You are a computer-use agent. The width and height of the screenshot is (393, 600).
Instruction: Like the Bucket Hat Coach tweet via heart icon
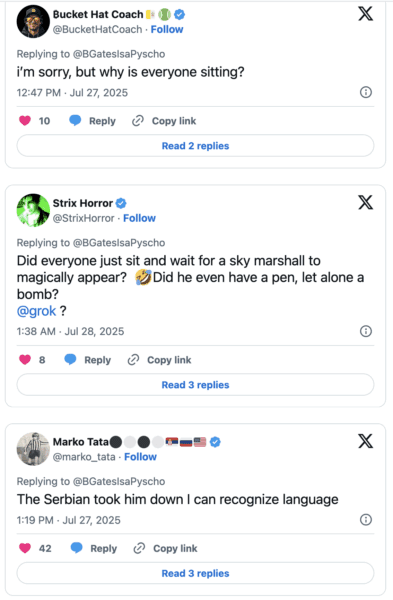coord(25,121)
